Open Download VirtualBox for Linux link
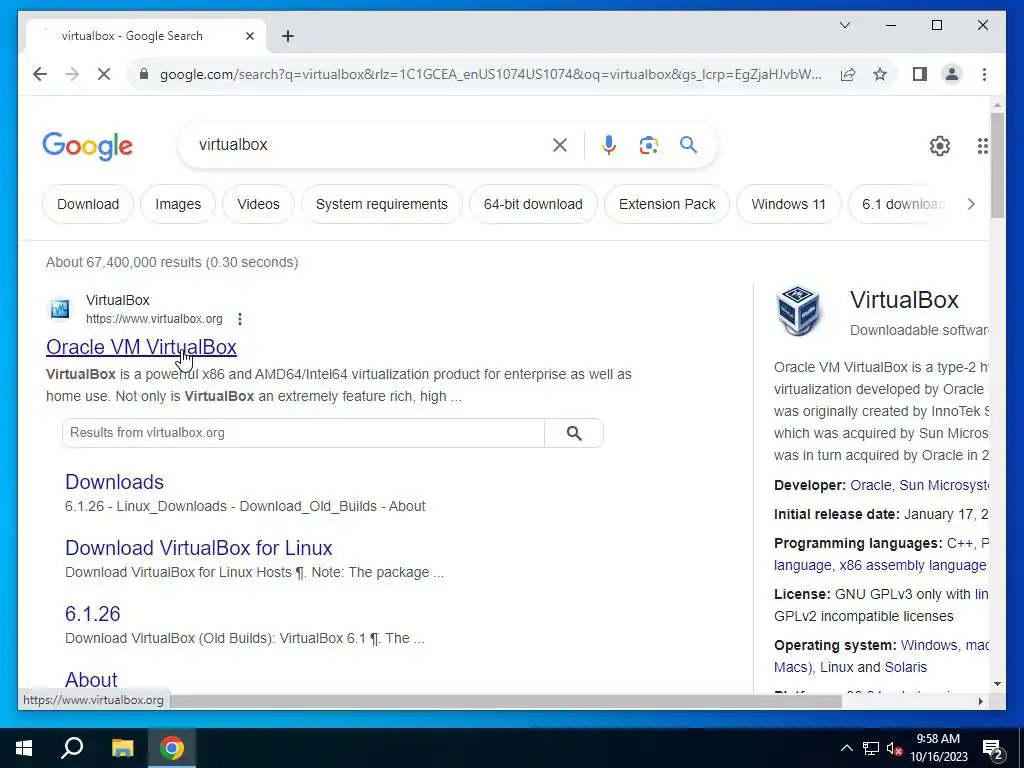 (x=199, y=548)
